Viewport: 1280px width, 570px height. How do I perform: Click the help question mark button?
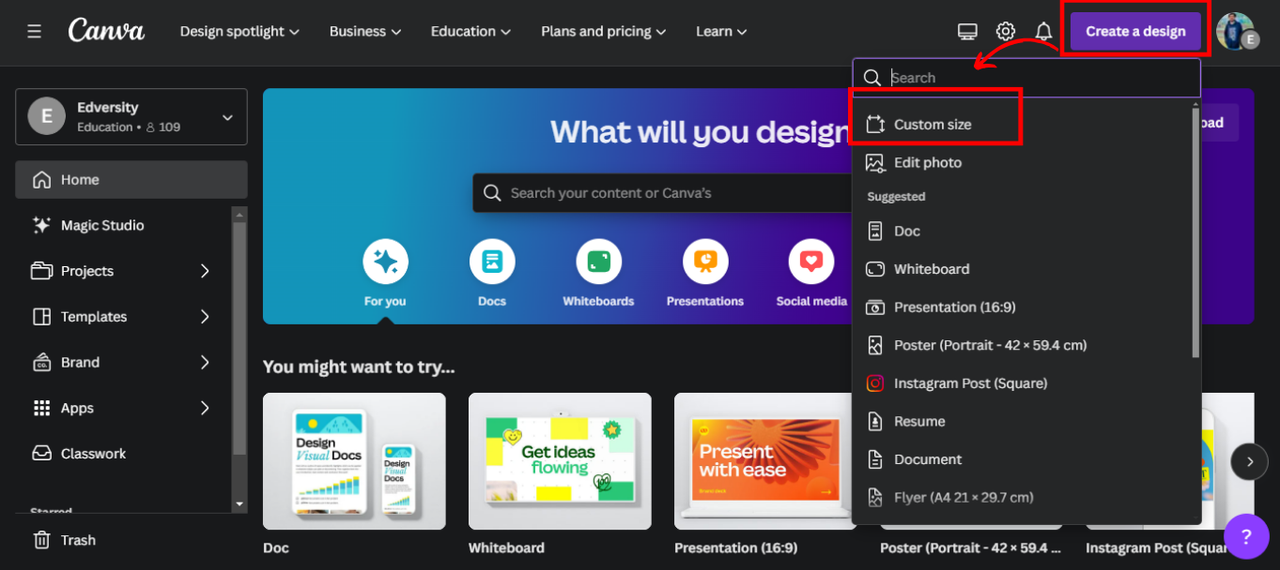coord(1246,536)
